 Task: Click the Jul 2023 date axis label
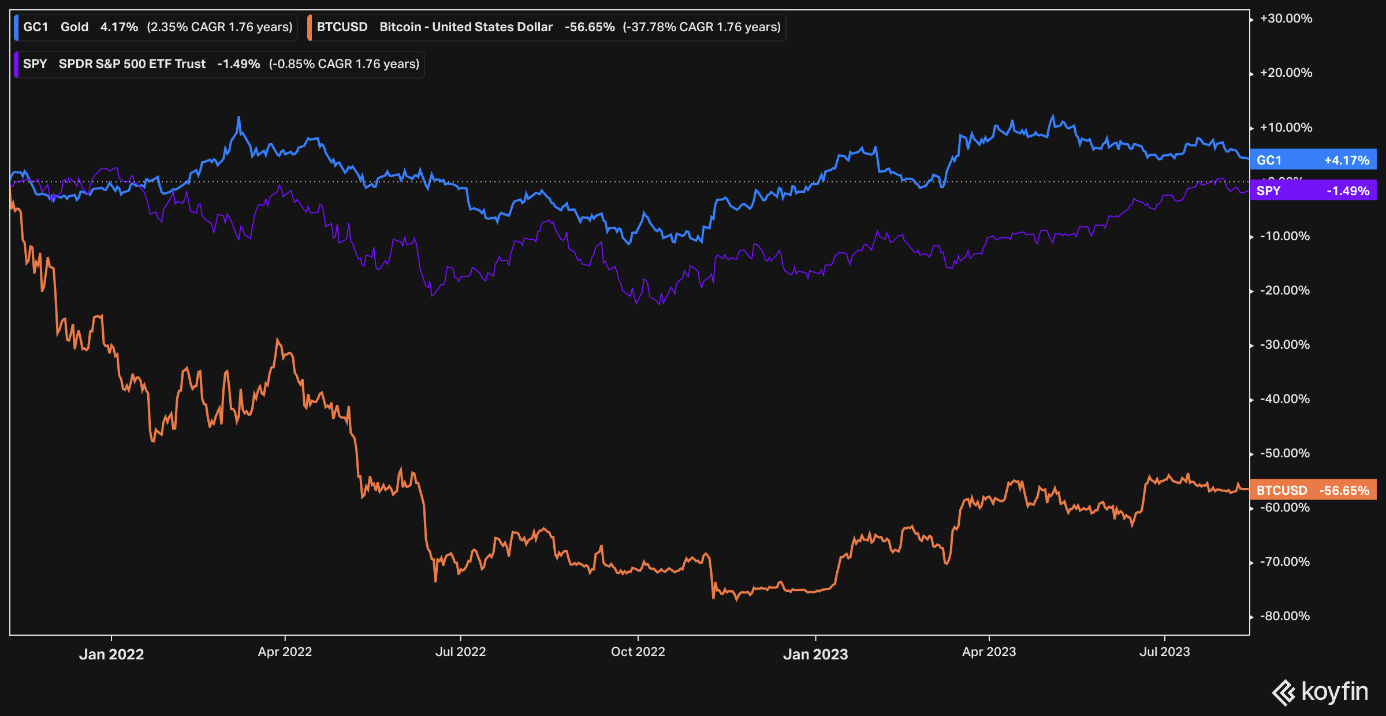1164,652
